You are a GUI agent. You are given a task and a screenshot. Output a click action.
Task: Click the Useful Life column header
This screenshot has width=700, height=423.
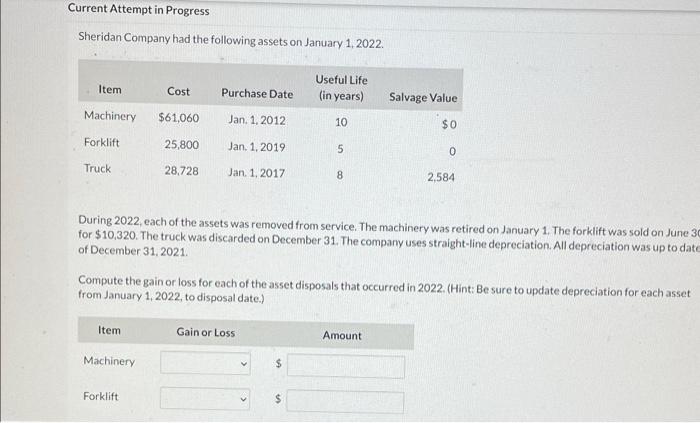[342, 88]
